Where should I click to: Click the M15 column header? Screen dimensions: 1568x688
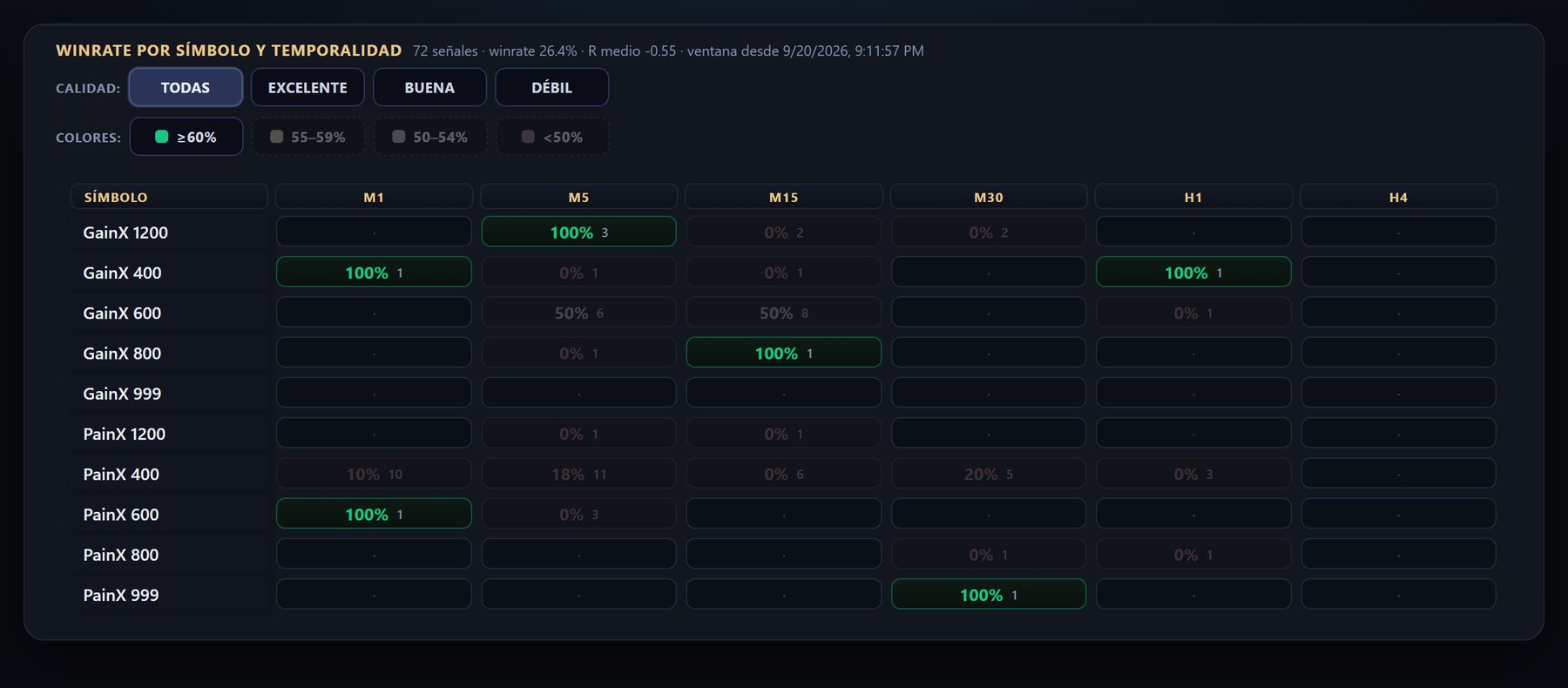(x=783, y=197)
